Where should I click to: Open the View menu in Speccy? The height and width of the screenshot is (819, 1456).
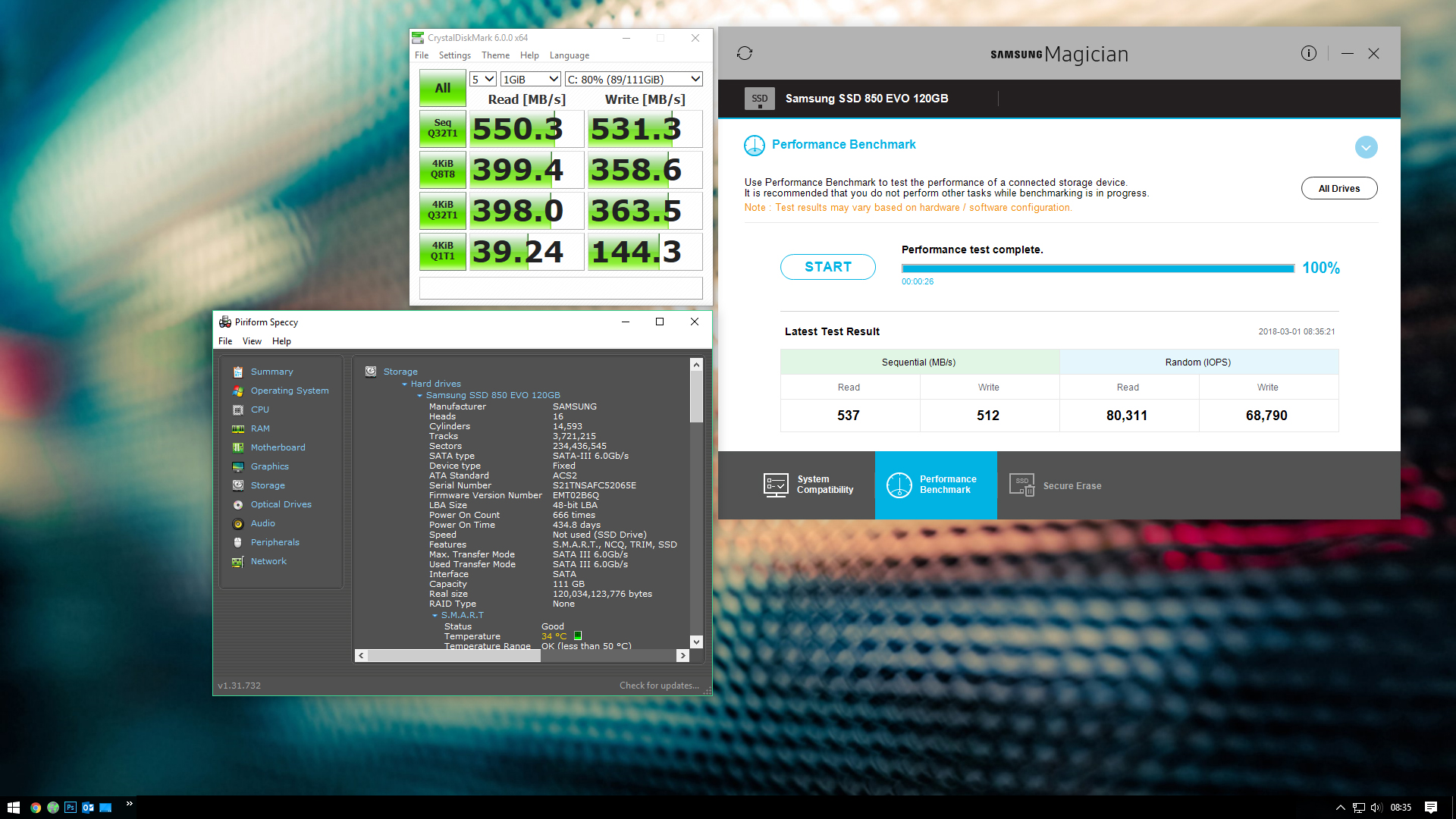click(252, 341)
